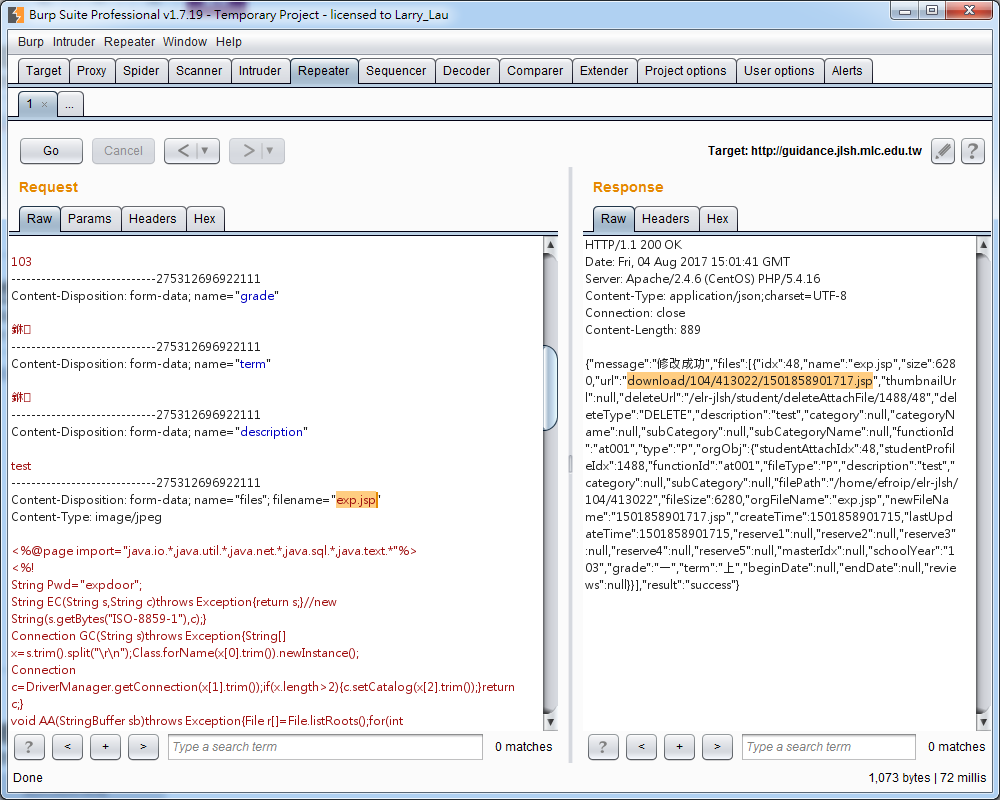This screenshot has width=1000, height=800.
Task: Switch to the Decoder tab
Action: click(x=467, y=71)
